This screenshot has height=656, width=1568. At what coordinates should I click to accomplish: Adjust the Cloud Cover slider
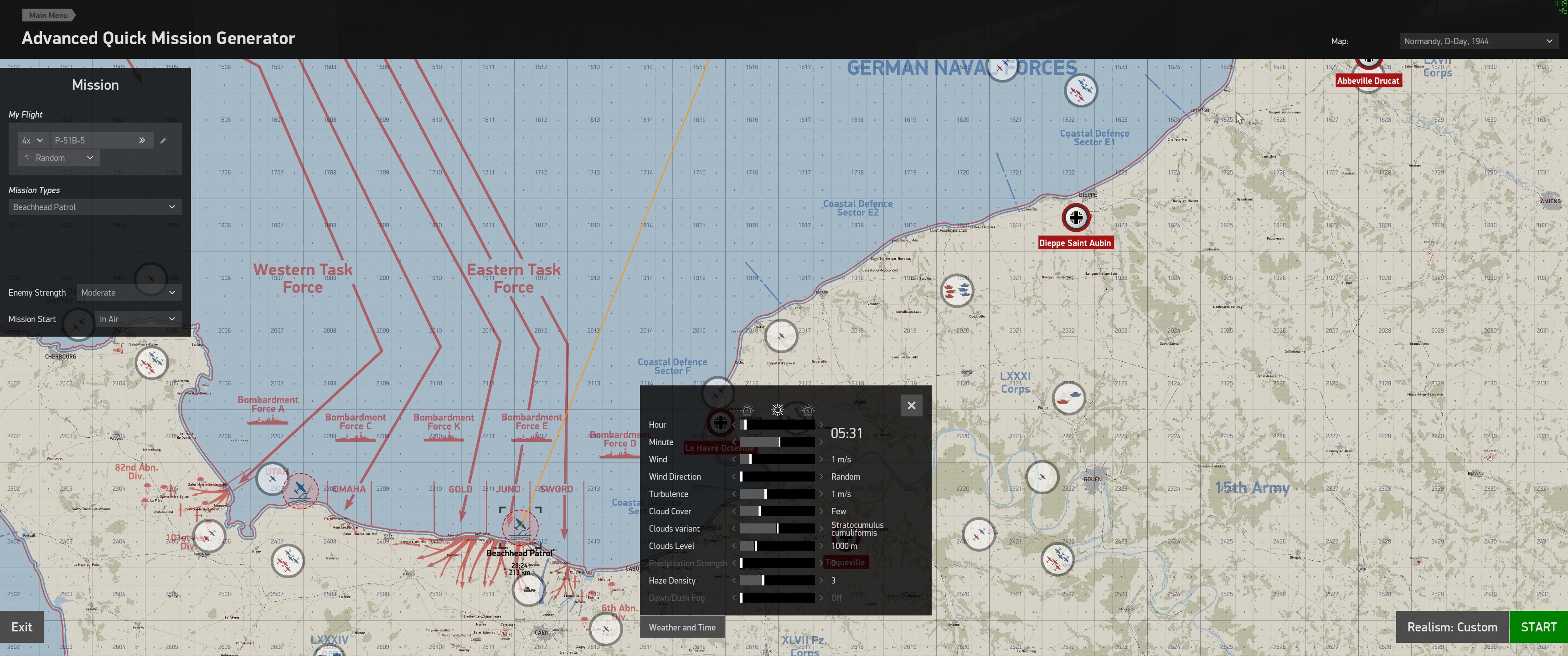click(777, 511)
